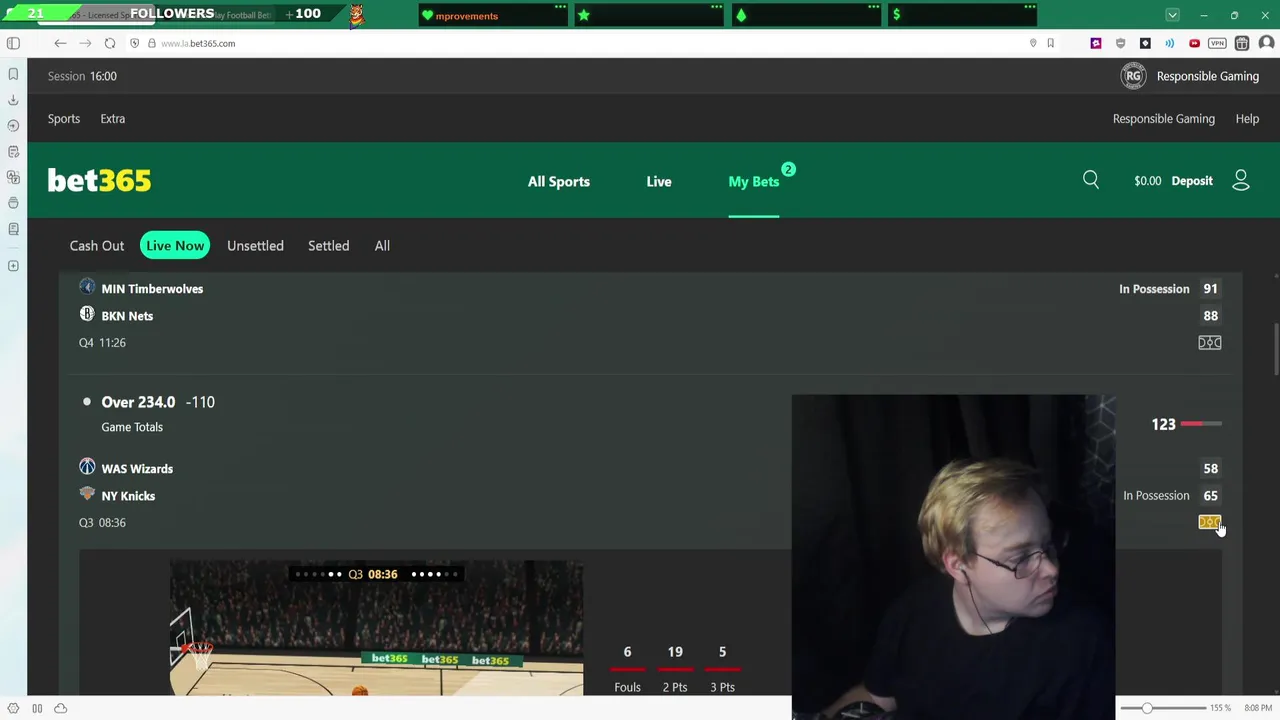Open the VPN extension icon
This screenshot has height=720, width=1280.
[x=1217, y=43]
